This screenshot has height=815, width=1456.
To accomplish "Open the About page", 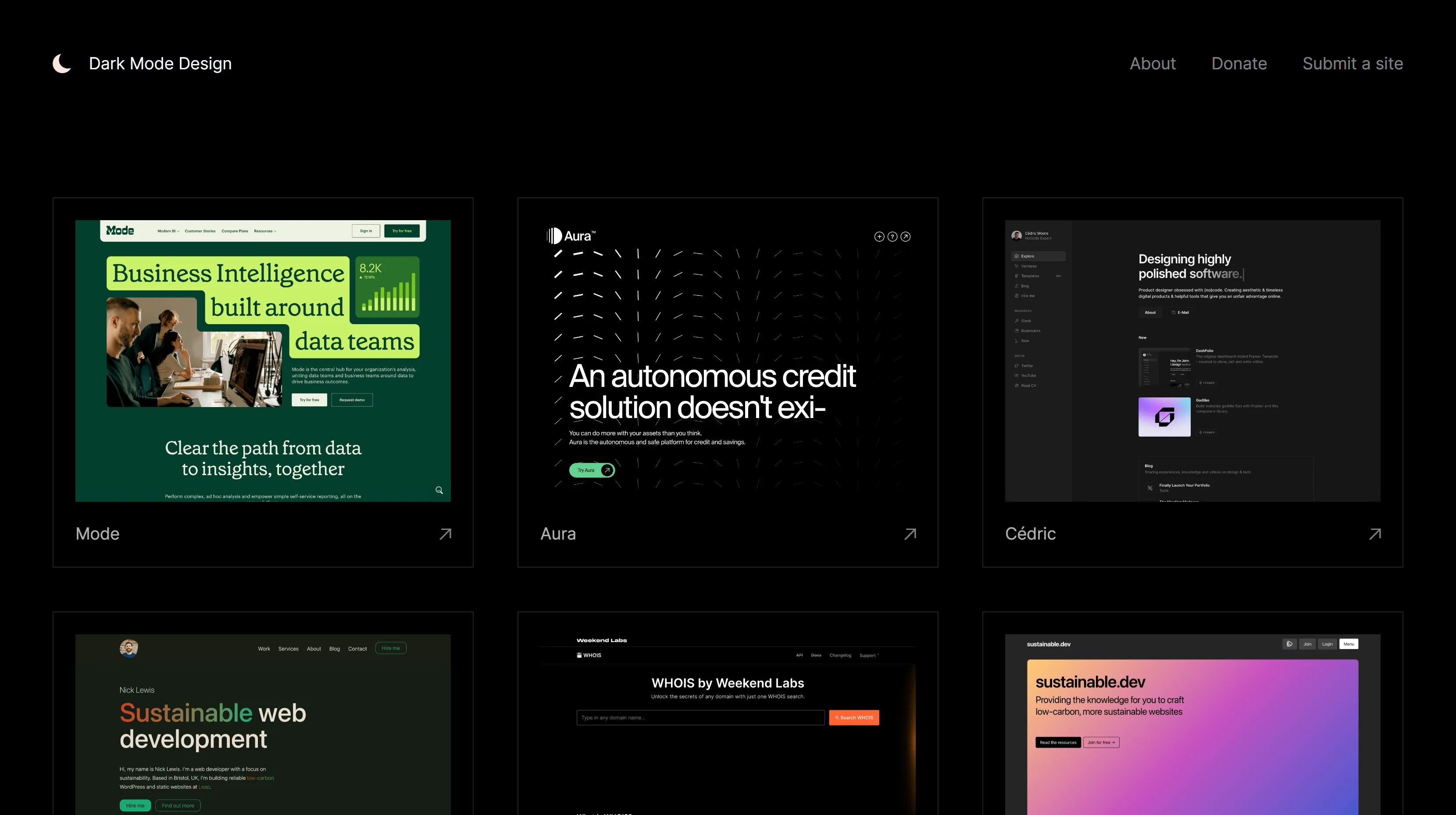I will tap(1153, 63).
